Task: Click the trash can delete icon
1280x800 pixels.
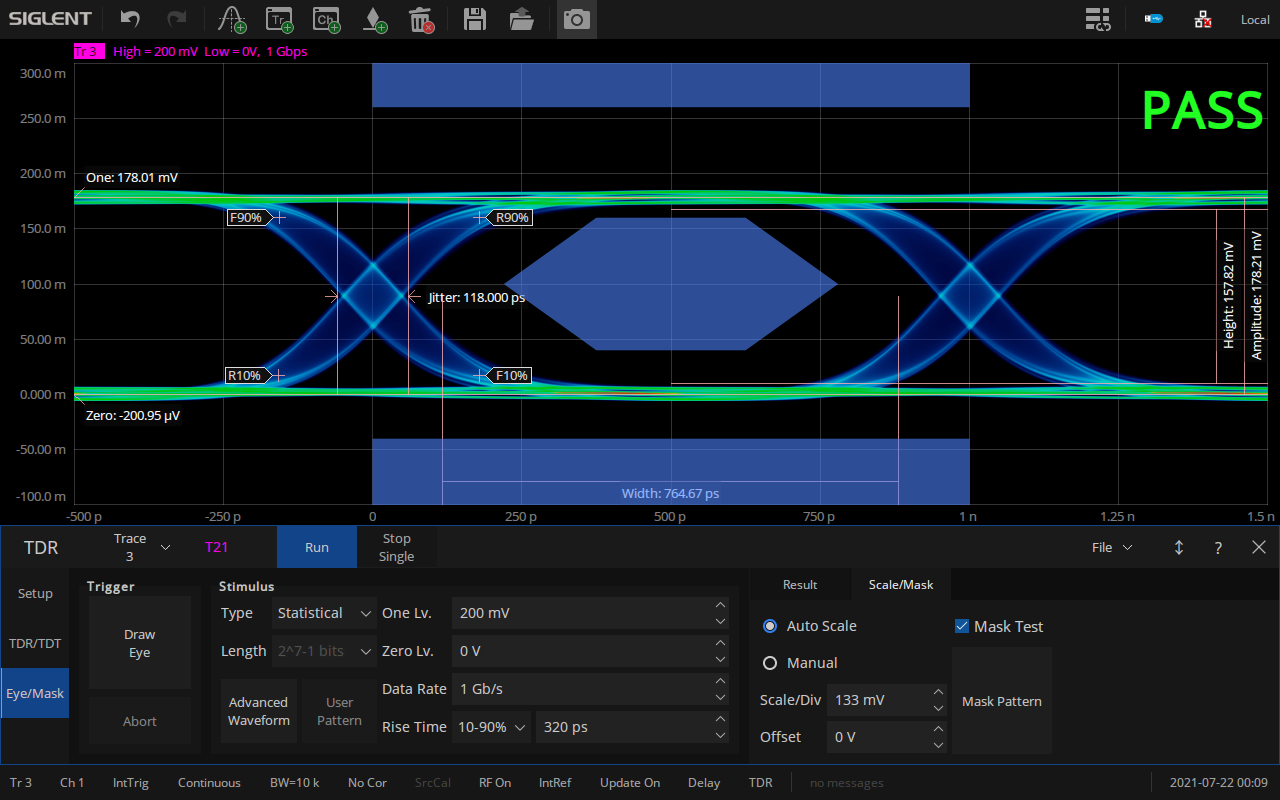Action: pos(421,19)
